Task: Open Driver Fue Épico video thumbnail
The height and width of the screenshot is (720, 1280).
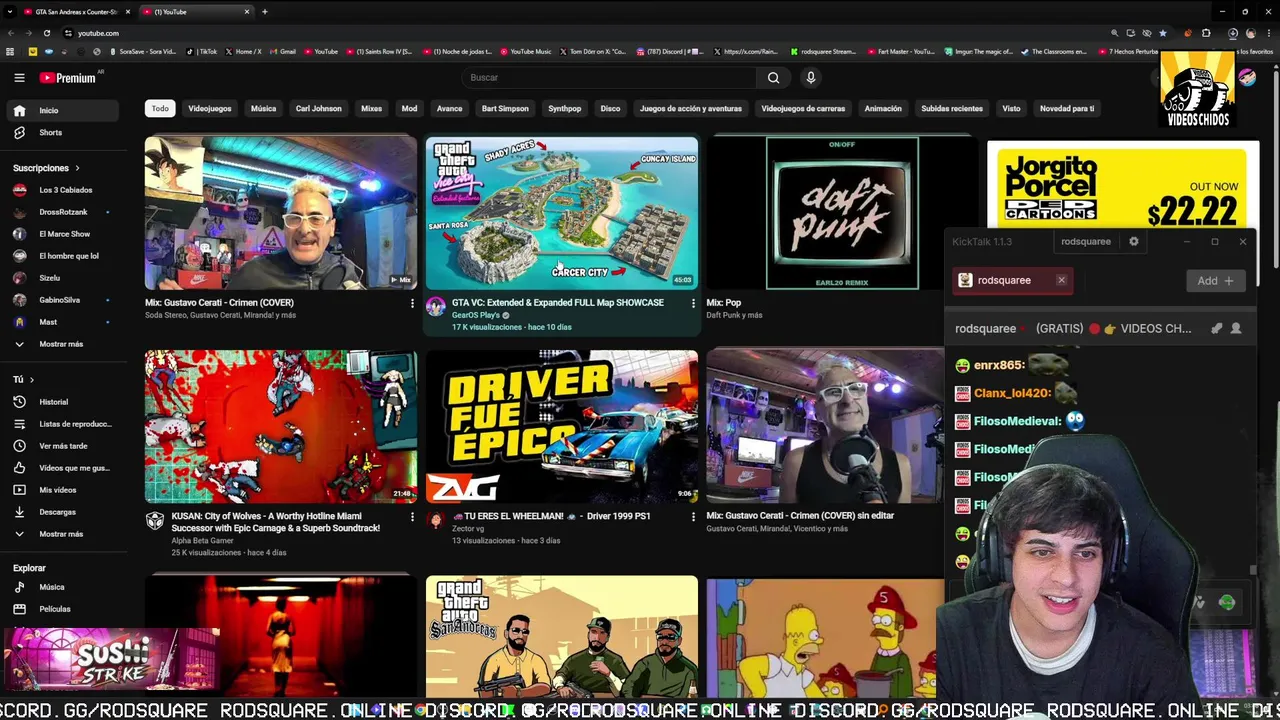Action: pos(562,426)
